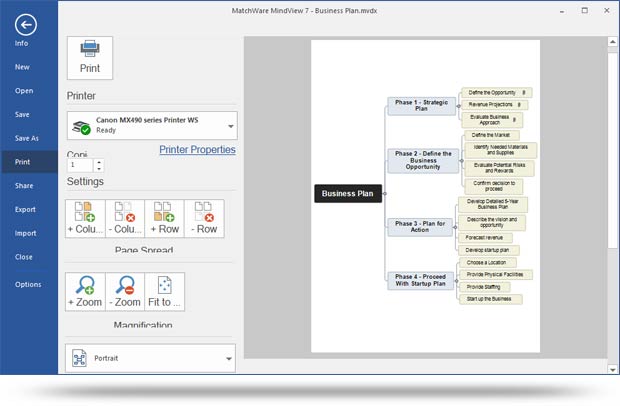Click preview scrollbar down arrow
The image size is (620, 406).
tap(612, 370)
